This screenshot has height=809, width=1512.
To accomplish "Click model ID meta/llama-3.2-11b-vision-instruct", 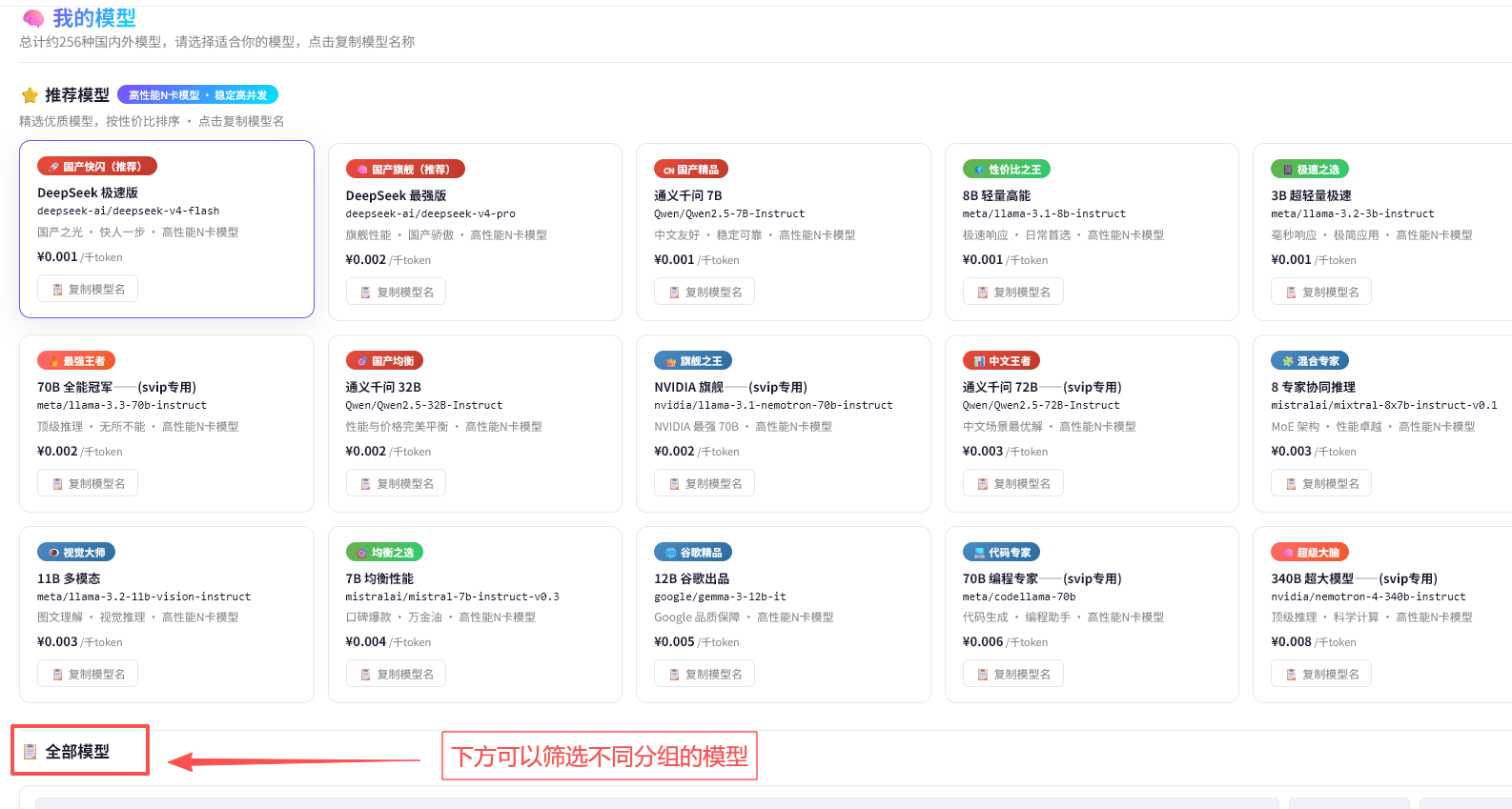I will coord(144,597).
